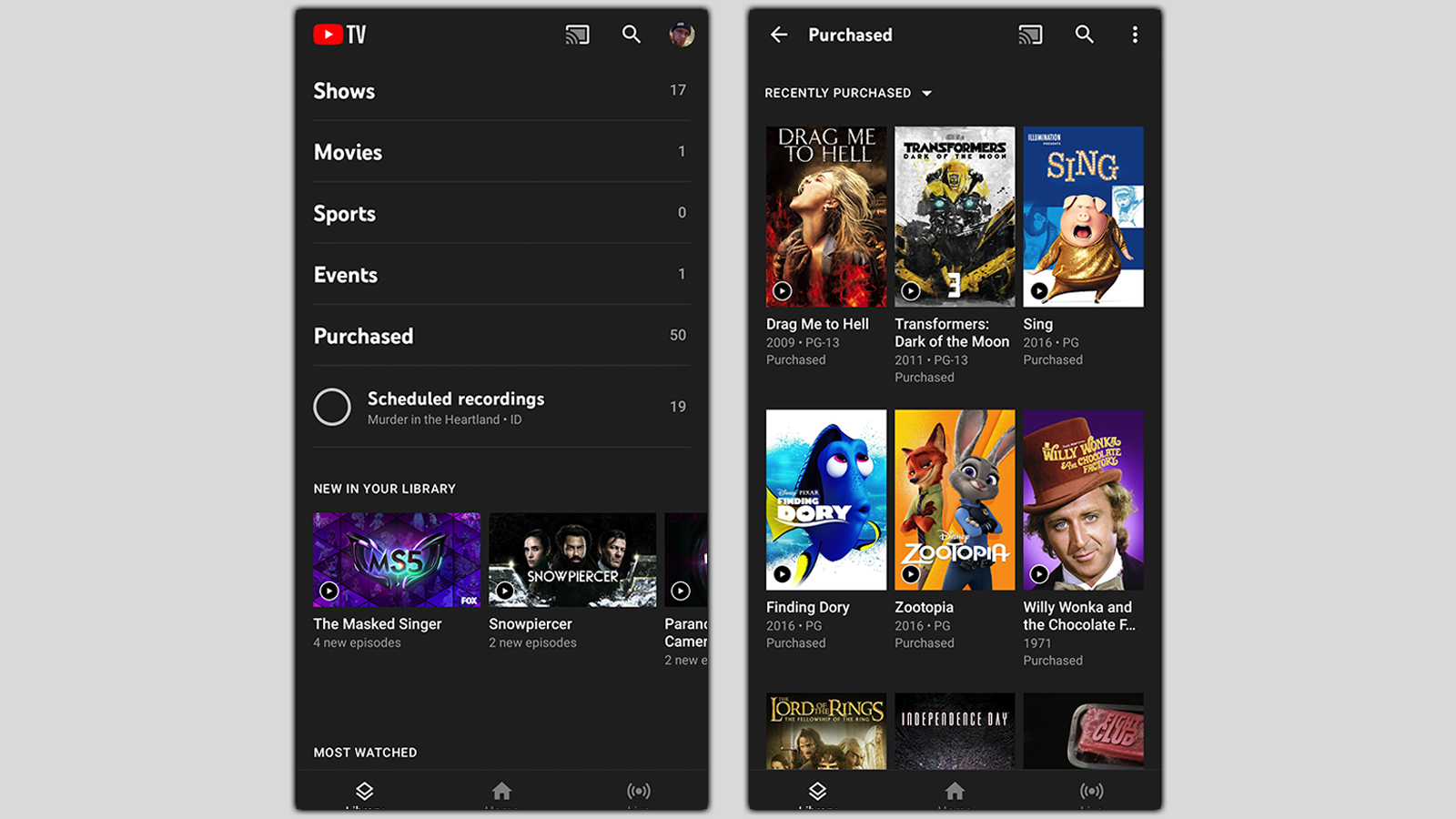
Task: Click 'Transformers: Dark of the Moon' title
Action: point(952,332)
